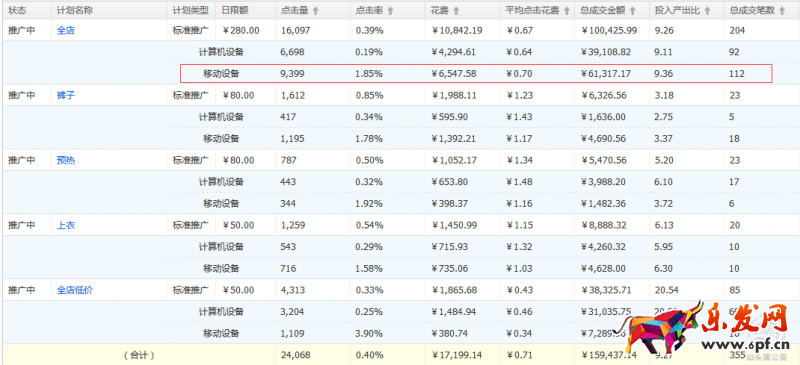Select the highlighted 移动设备 row under 全店
Image resolution: width=800 pixels, height=365 pixels.
476,74
